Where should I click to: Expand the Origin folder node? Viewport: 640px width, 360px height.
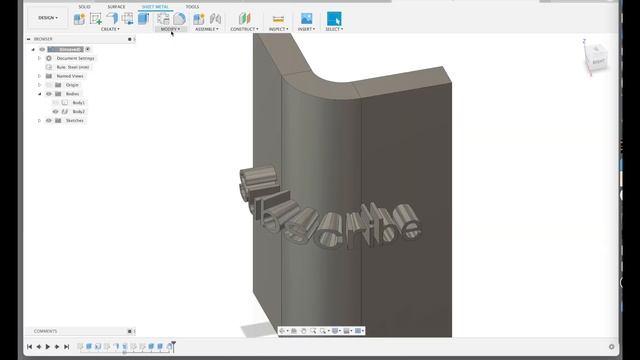point(40,85)
